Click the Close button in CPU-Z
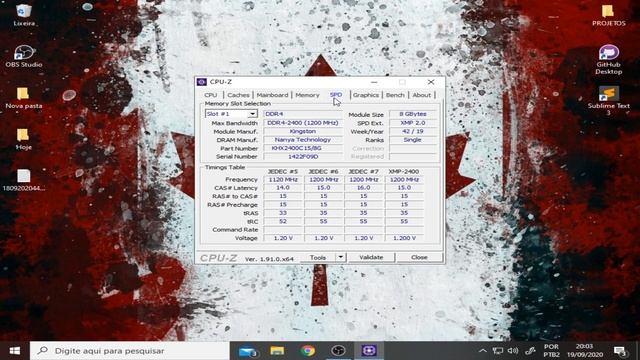The image size is (640, 360). [x=419, y=258]
